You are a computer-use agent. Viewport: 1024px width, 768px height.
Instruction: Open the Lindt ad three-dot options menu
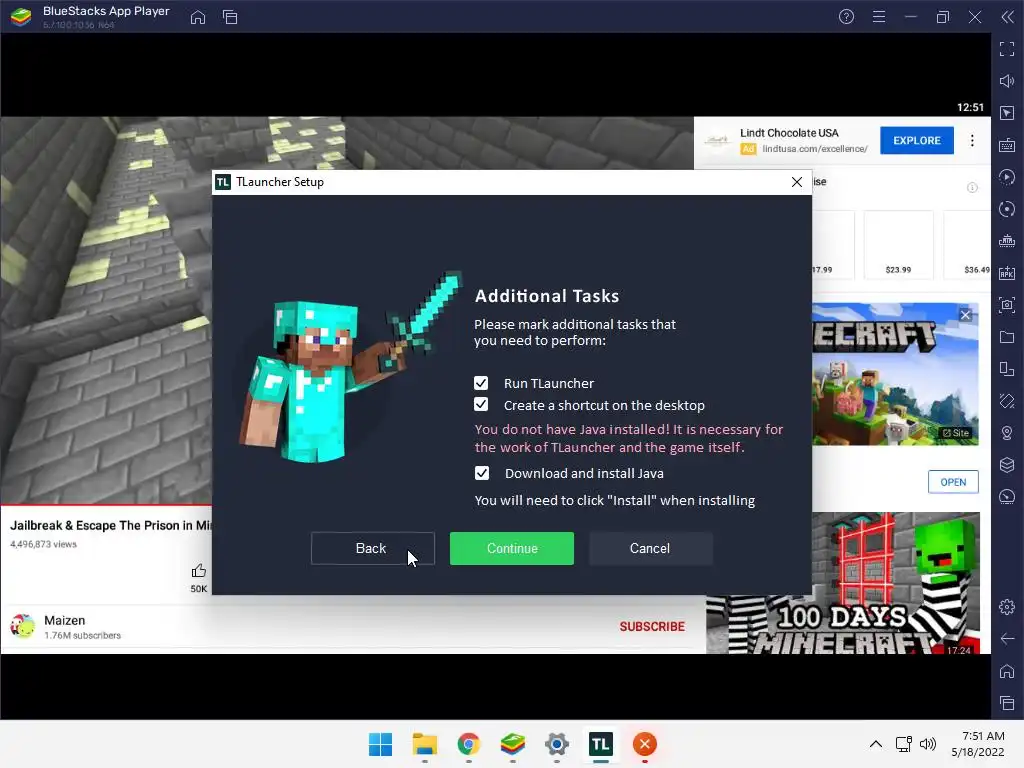[972, 140]
